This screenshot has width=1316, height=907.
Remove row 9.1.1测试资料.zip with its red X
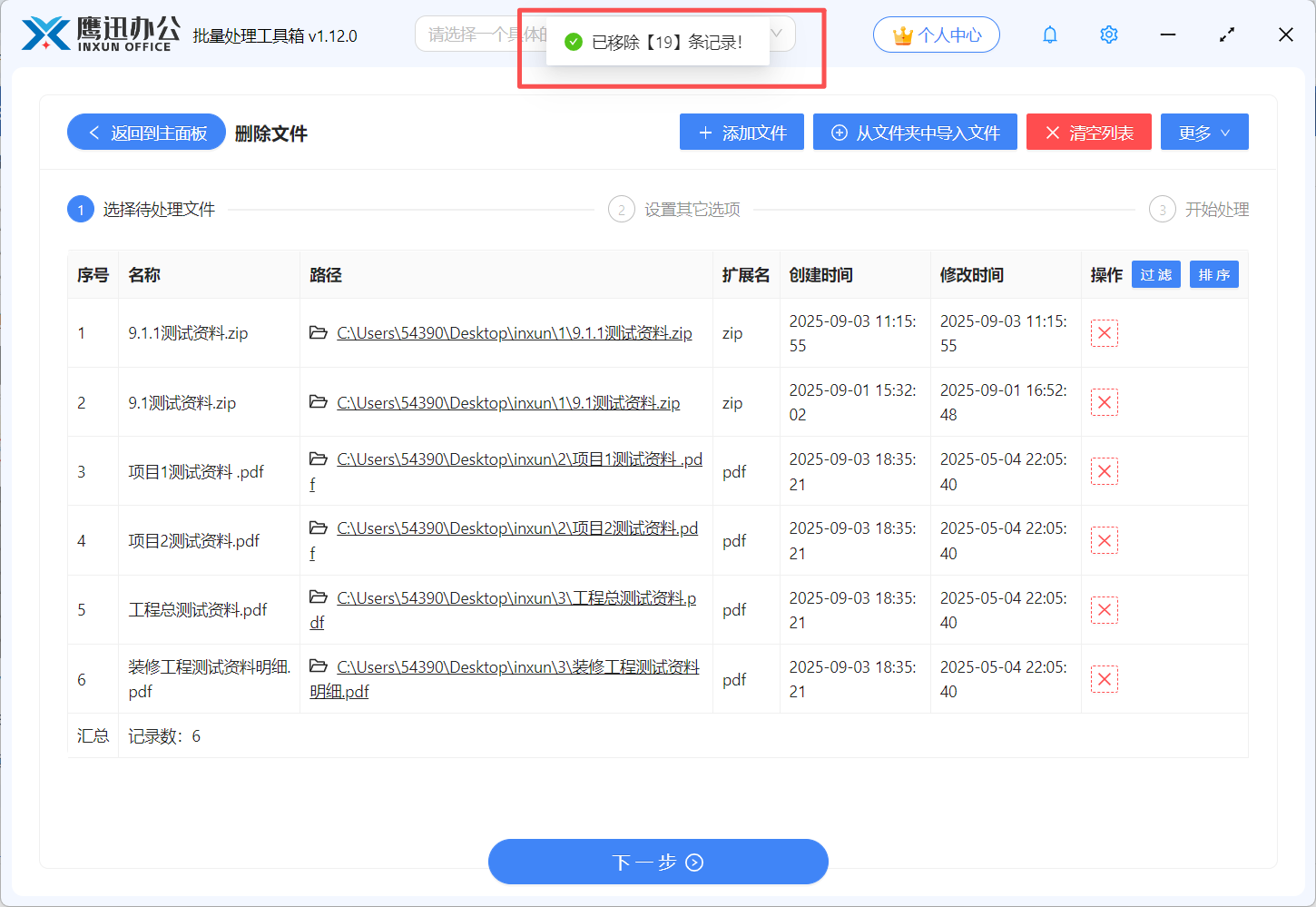tap(1105, 333)
